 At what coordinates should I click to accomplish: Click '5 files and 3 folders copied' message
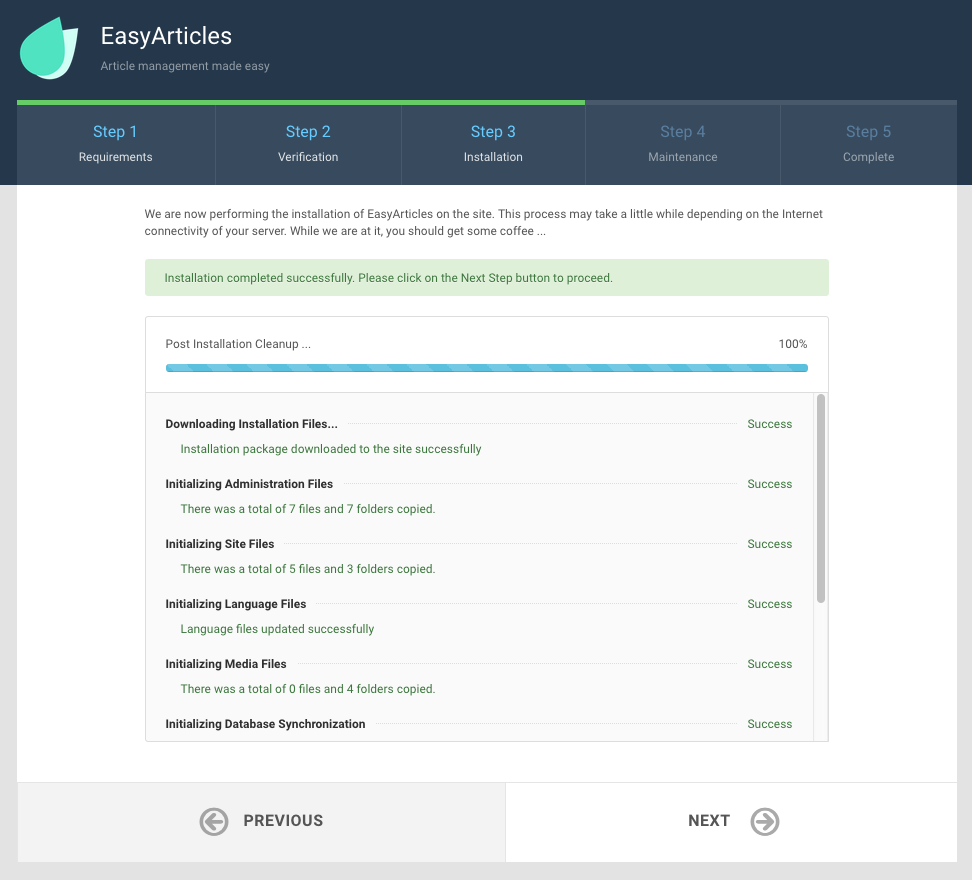[x=307, y=569]
